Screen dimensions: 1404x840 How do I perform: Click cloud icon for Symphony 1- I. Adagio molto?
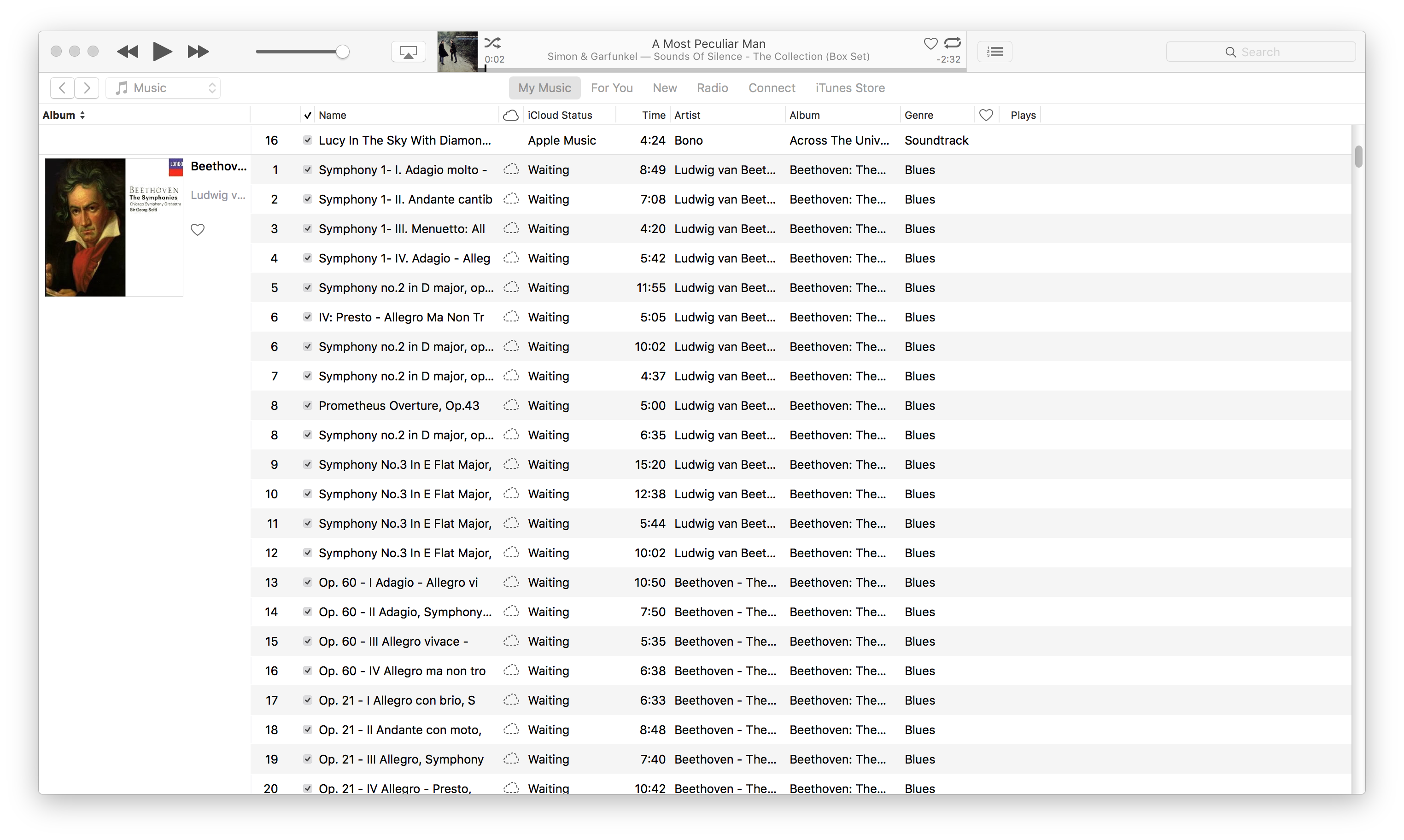[511, 169]
